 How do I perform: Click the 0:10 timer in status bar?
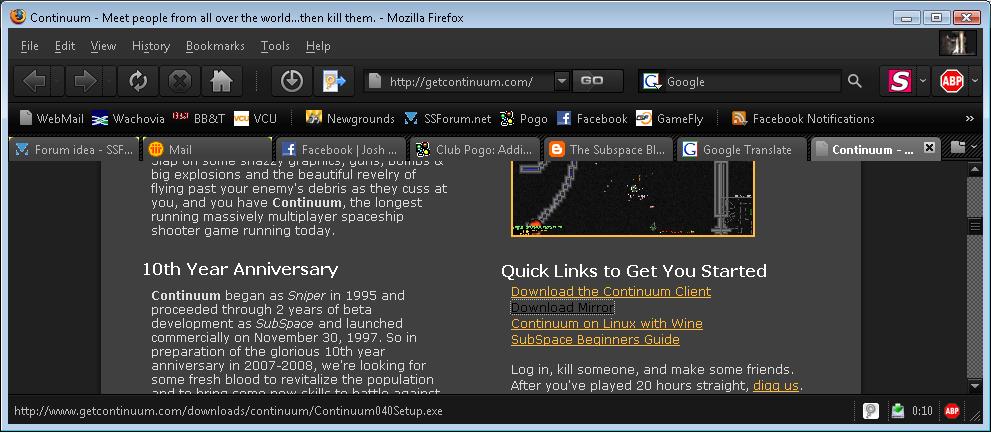[922, 411]
